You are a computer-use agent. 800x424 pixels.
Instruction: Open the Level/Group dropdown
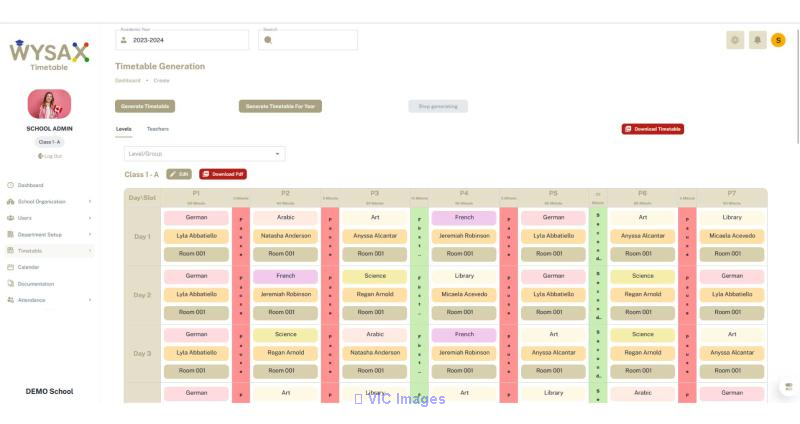tap(205, 154)
